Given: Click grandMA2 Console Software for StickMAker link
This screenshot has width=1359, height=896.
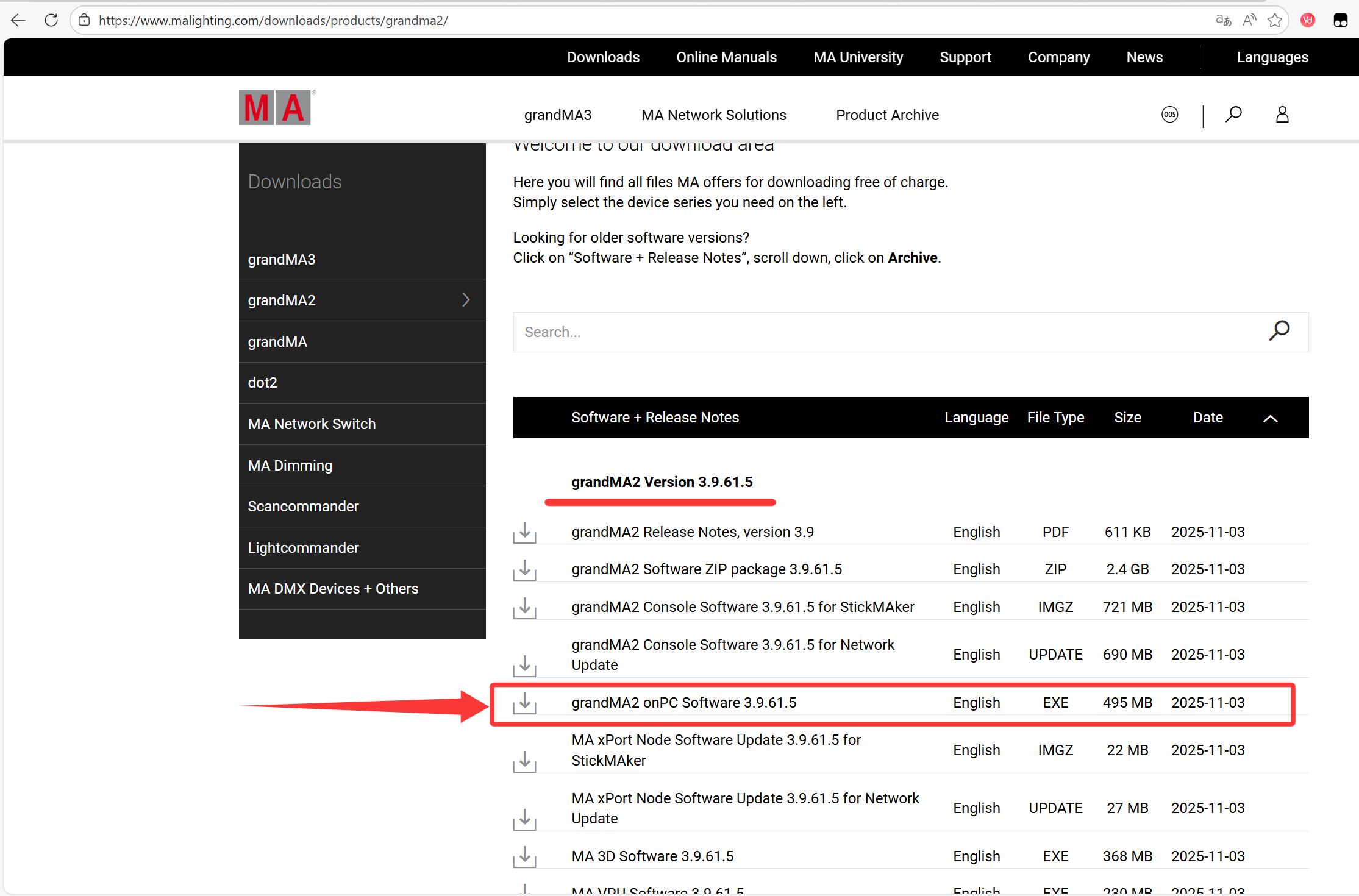Looking at the screenshot, I should tap(743, 607).
